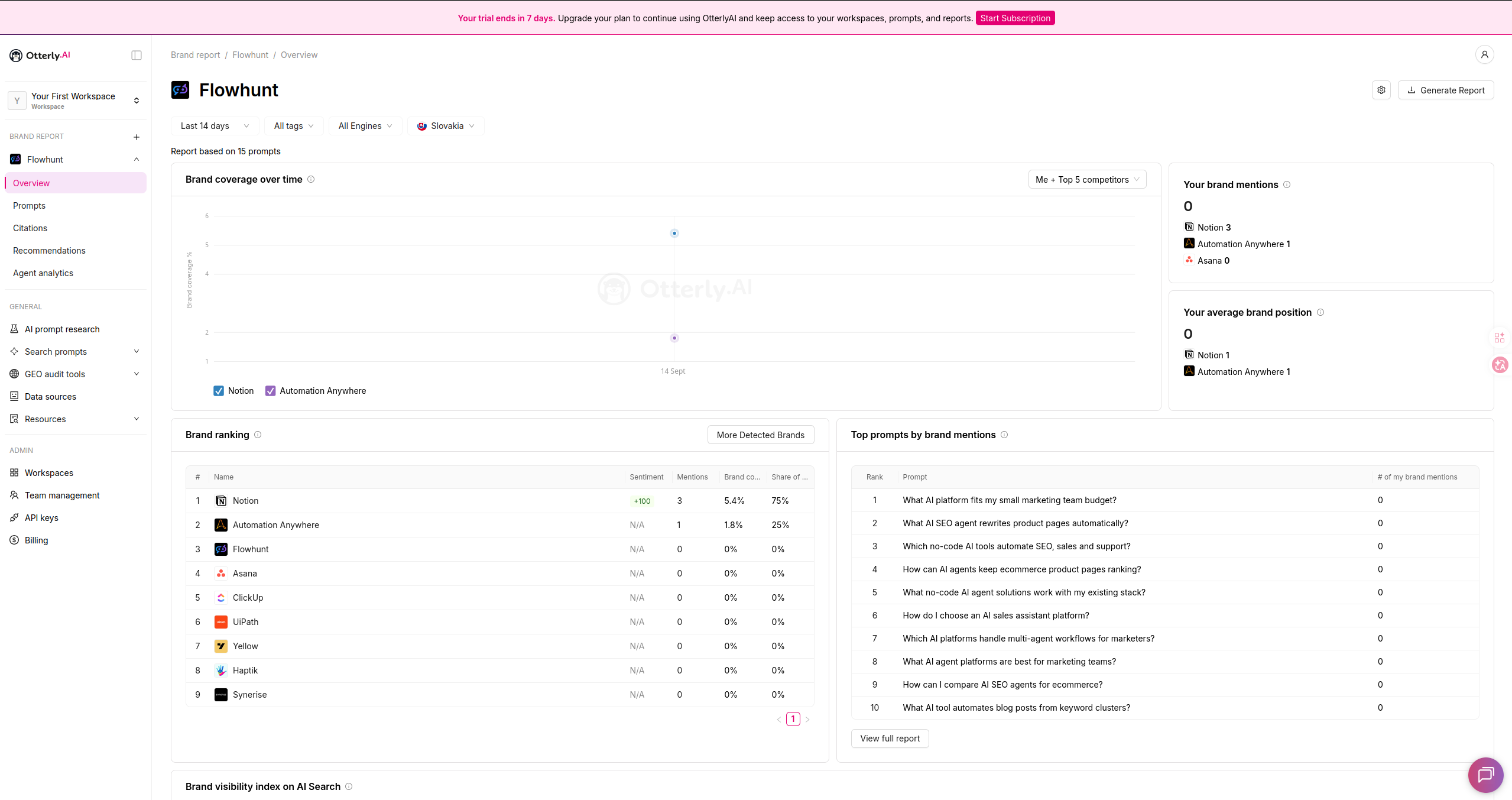Click the purple Automation Anywhere data point
This screenshot has width=1512, height=800.
point(674,338)
